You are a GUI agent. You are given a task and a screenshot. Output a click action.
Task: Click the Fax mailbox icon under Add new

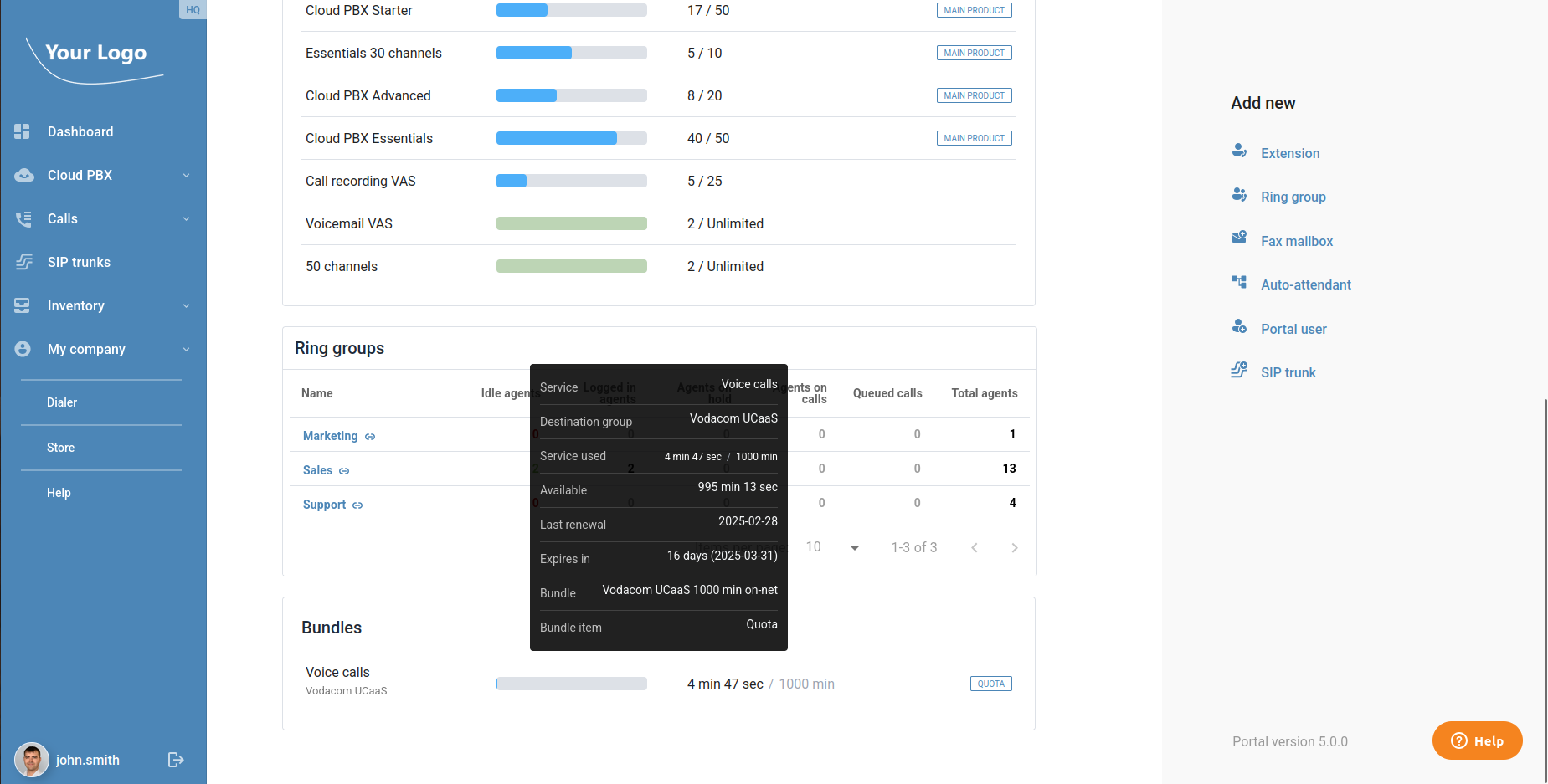(1239, 239)
